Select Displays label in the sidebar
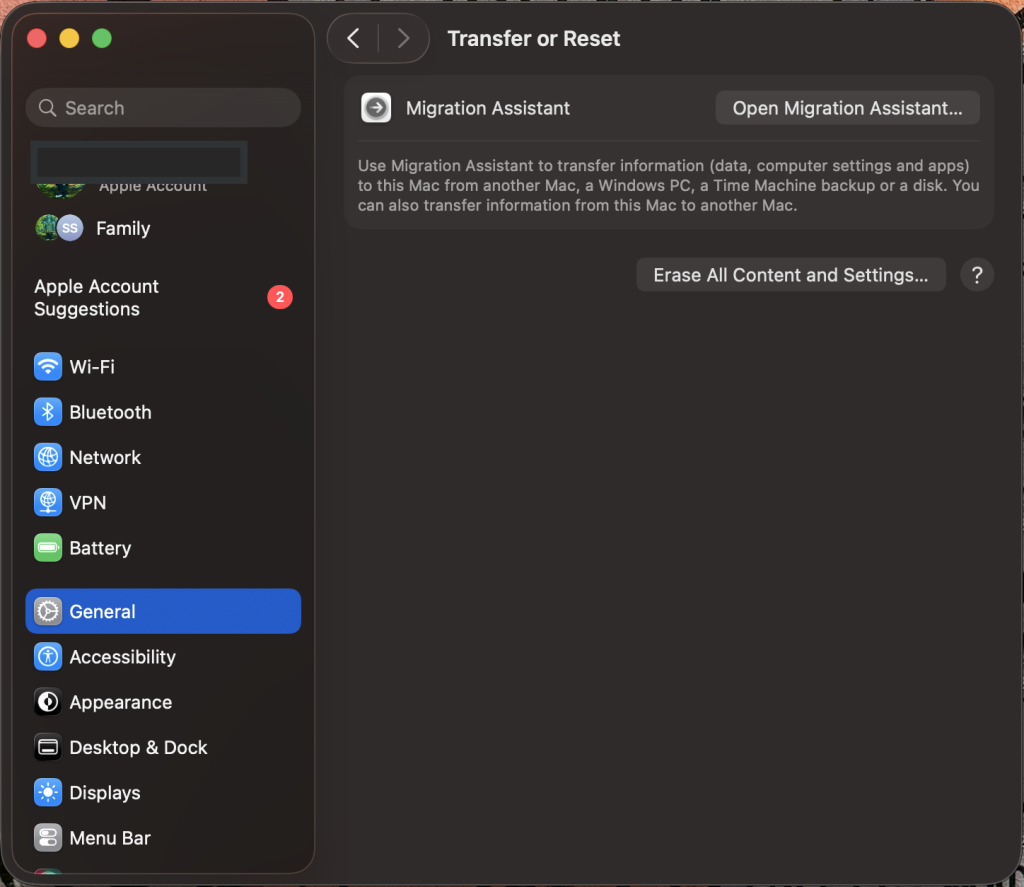 pyautogui.click(x=105, y=793)
